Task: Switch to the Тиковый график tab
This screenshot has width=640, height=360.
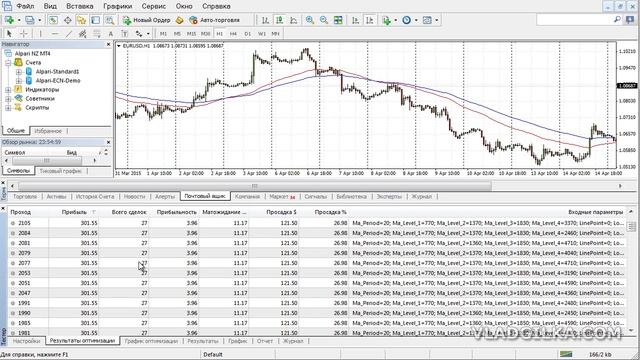Action: tap(60, 171)
